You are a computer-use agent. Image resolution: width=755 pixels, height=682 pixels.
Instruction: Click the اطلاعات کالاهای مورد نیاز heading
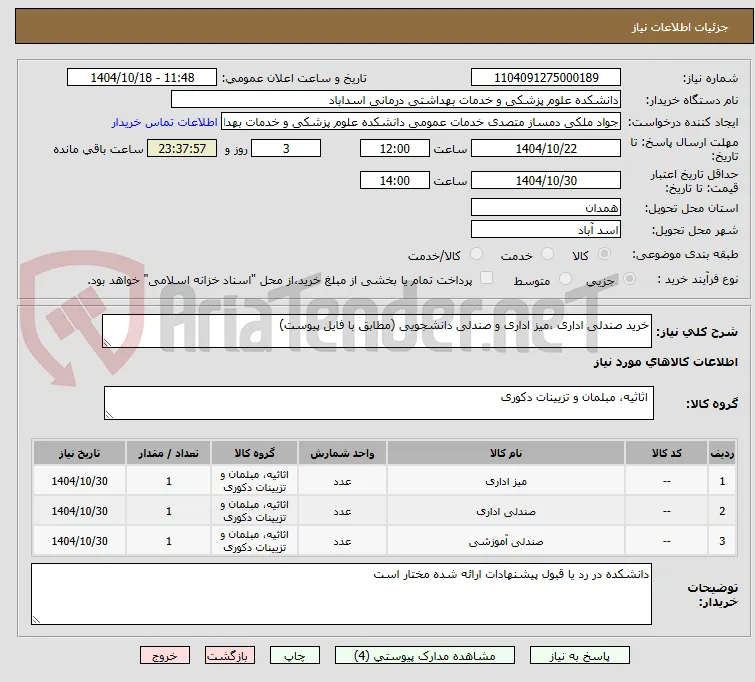coord(665,362)
